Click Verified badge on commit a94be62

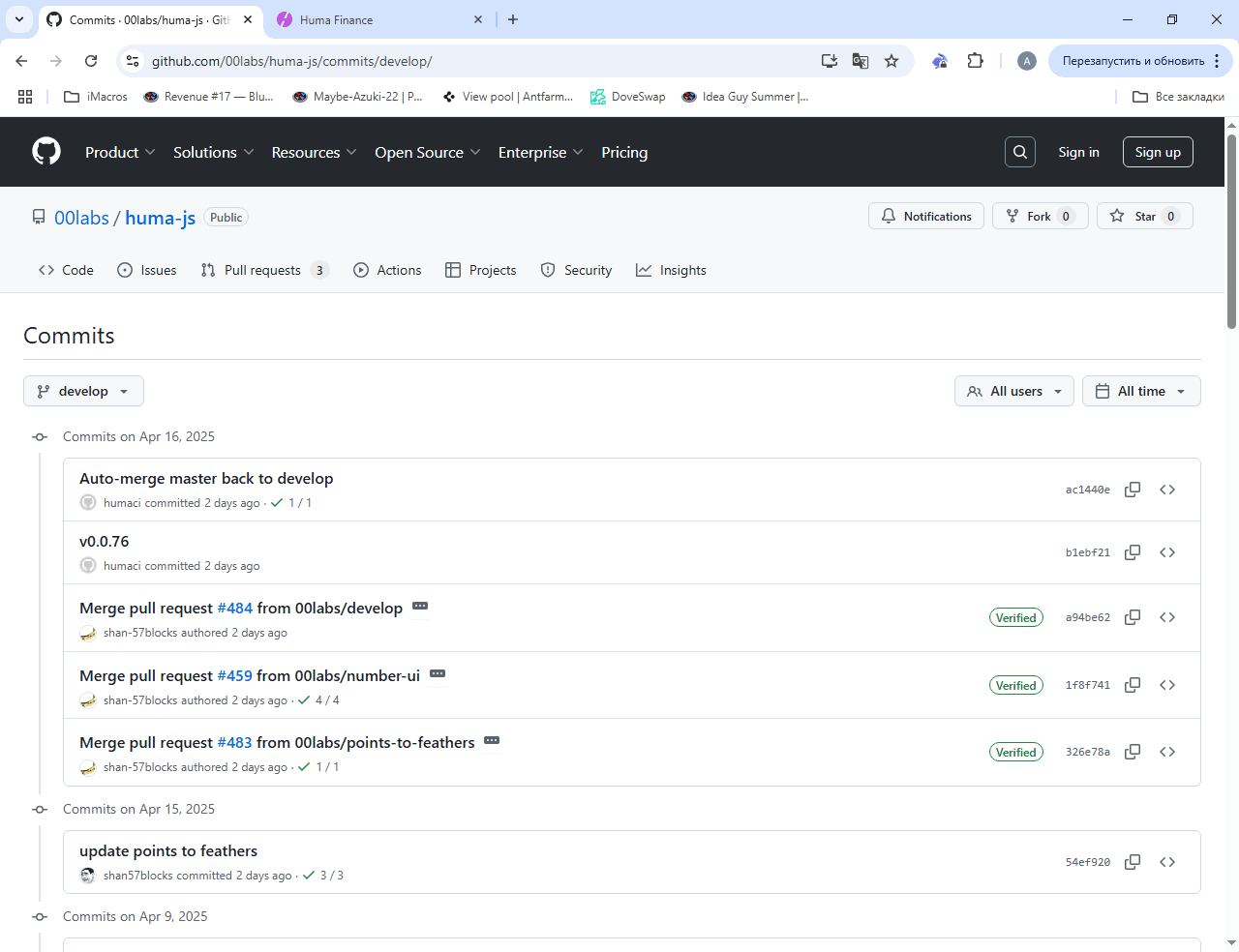coord(1016,617)
